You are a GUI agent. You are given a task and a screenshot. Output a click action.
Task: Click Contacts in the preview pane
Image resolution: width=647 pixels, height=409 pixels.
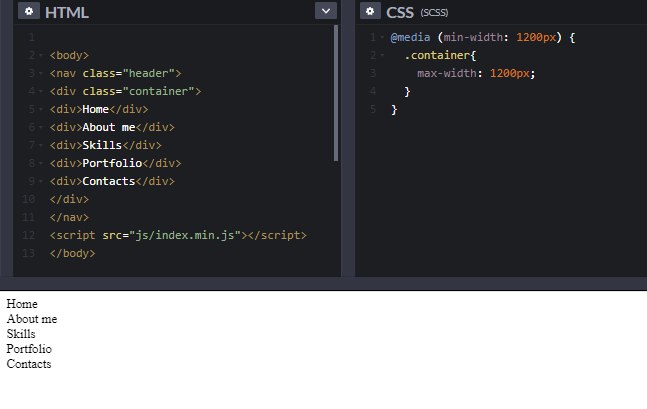tap(29, 364)
